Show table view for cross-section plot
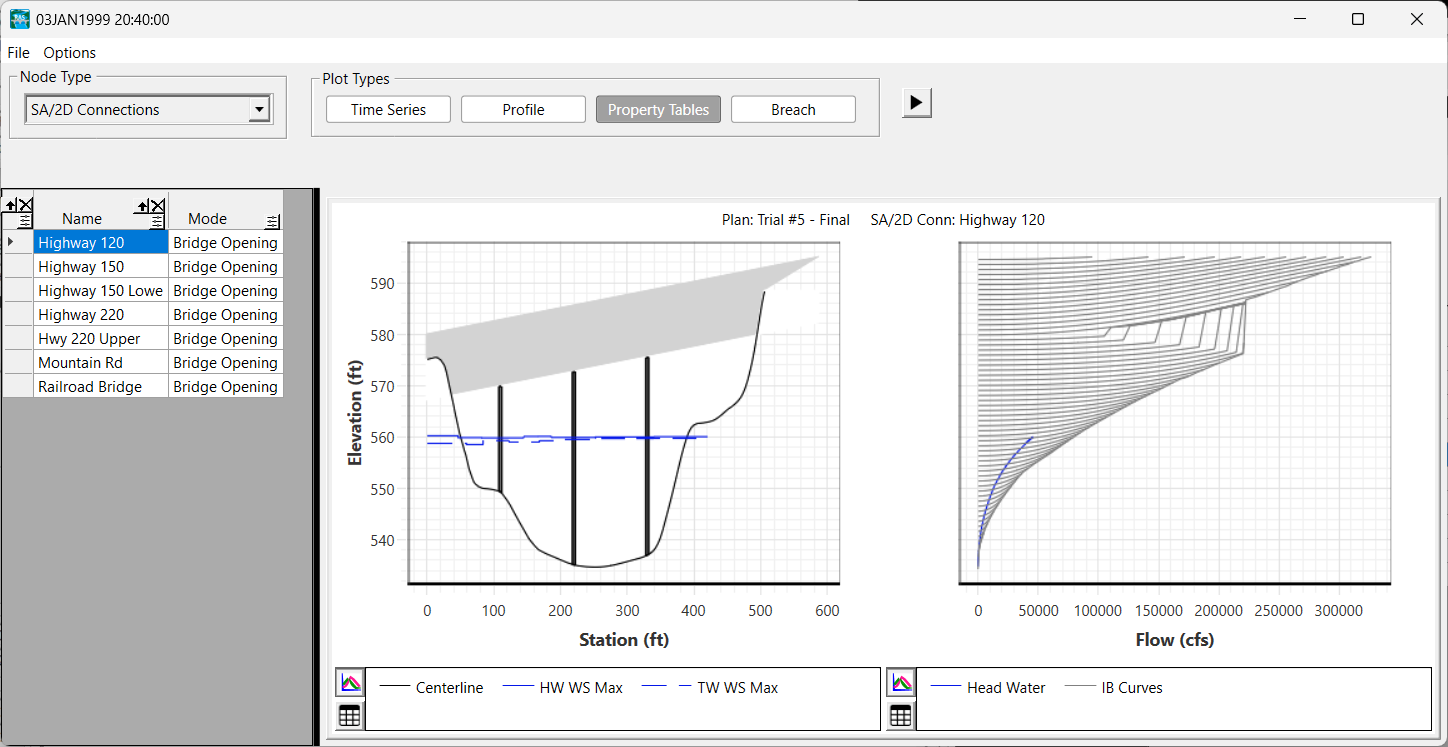Image resolution: width=1448 pixels, height=747 pixels. pyautogui.click(x=350, y=715)
